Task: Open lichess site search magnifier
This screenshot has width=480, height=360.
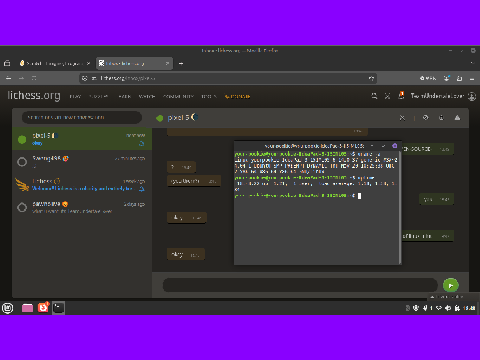Action: pyautogui.click(x=374, y=96)
